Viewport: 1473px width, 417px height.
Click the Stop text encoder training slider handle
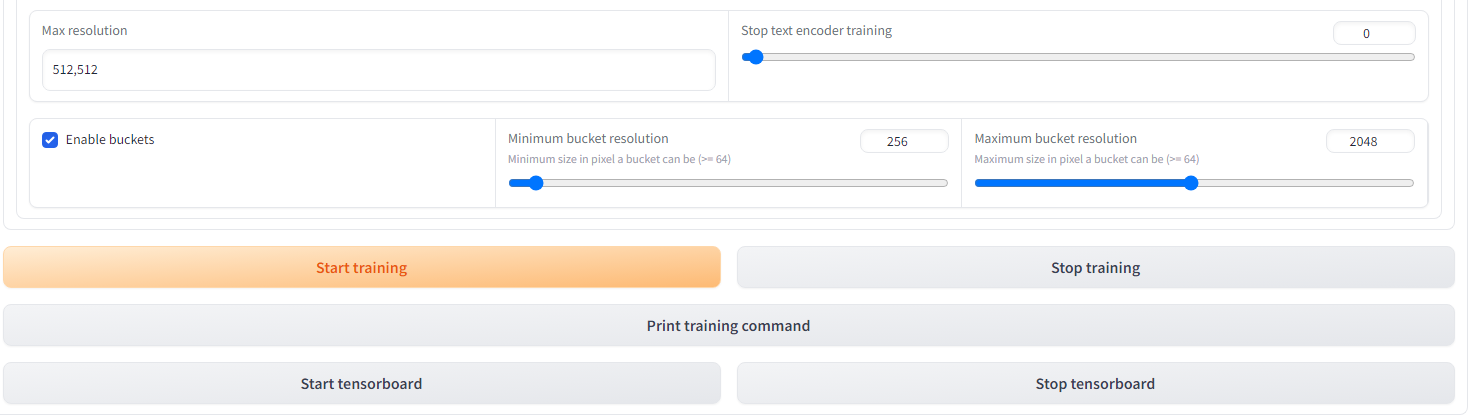coord(756,57)
